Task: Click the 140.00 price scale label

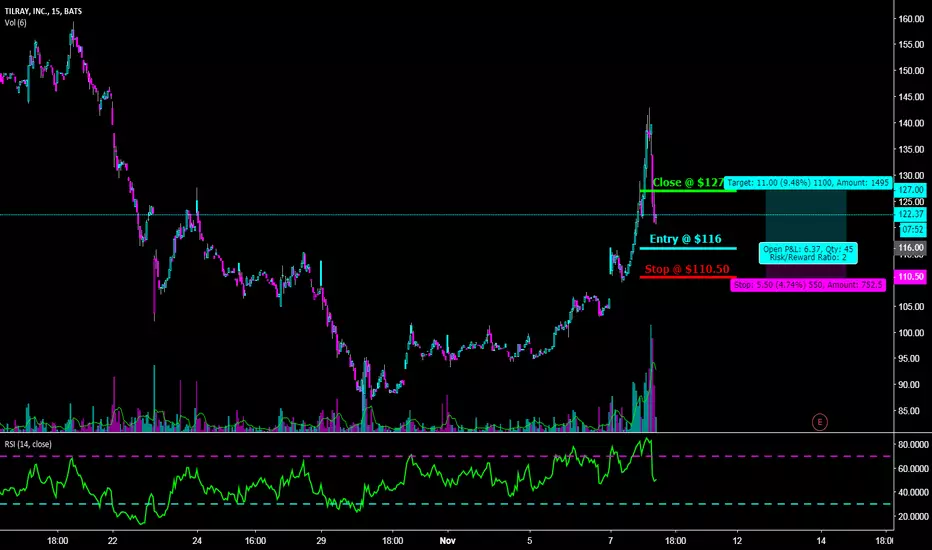Action: click(911, 123)
